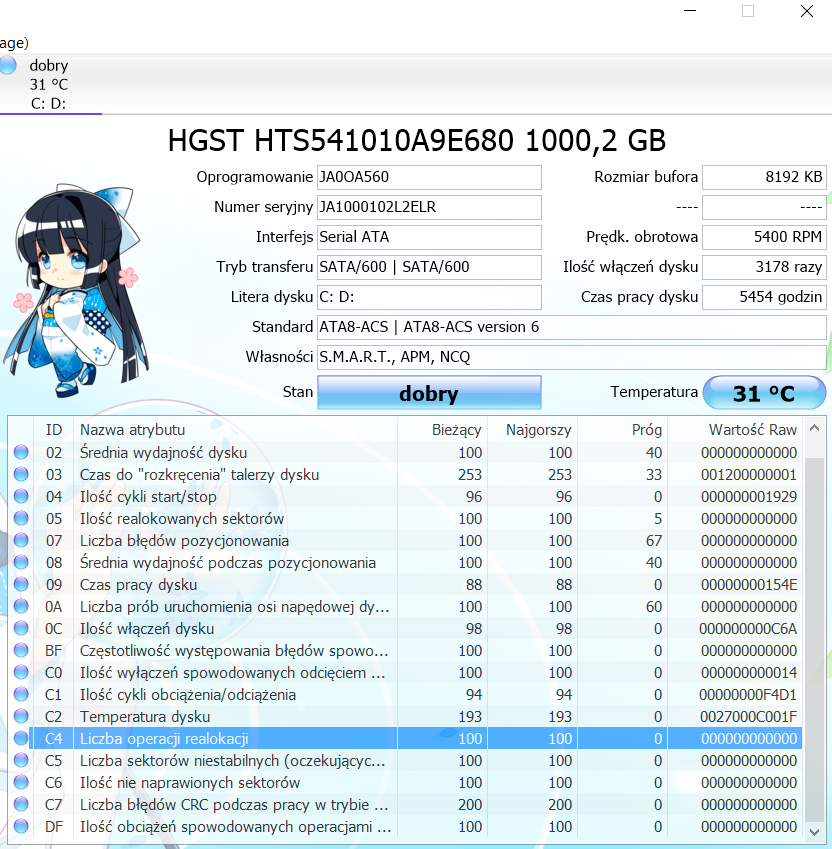Click the status orb for attribute C7
Image resolution: width=832 pixels, height=849 pixels.
[21, 805]
